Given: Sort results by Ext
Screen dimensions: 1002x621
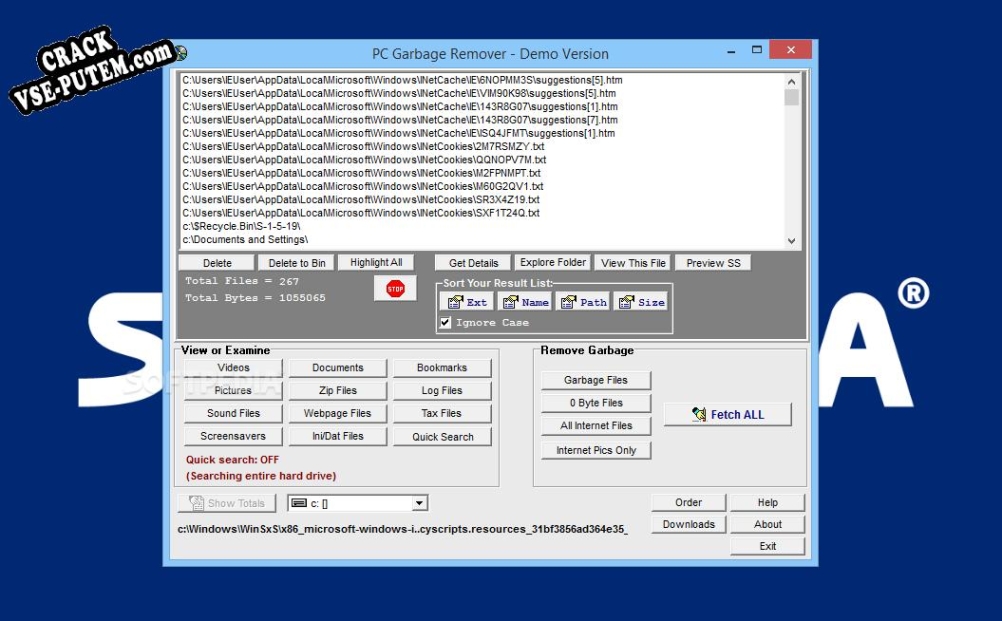Looking at the screenshot, I should click(468, 301).
